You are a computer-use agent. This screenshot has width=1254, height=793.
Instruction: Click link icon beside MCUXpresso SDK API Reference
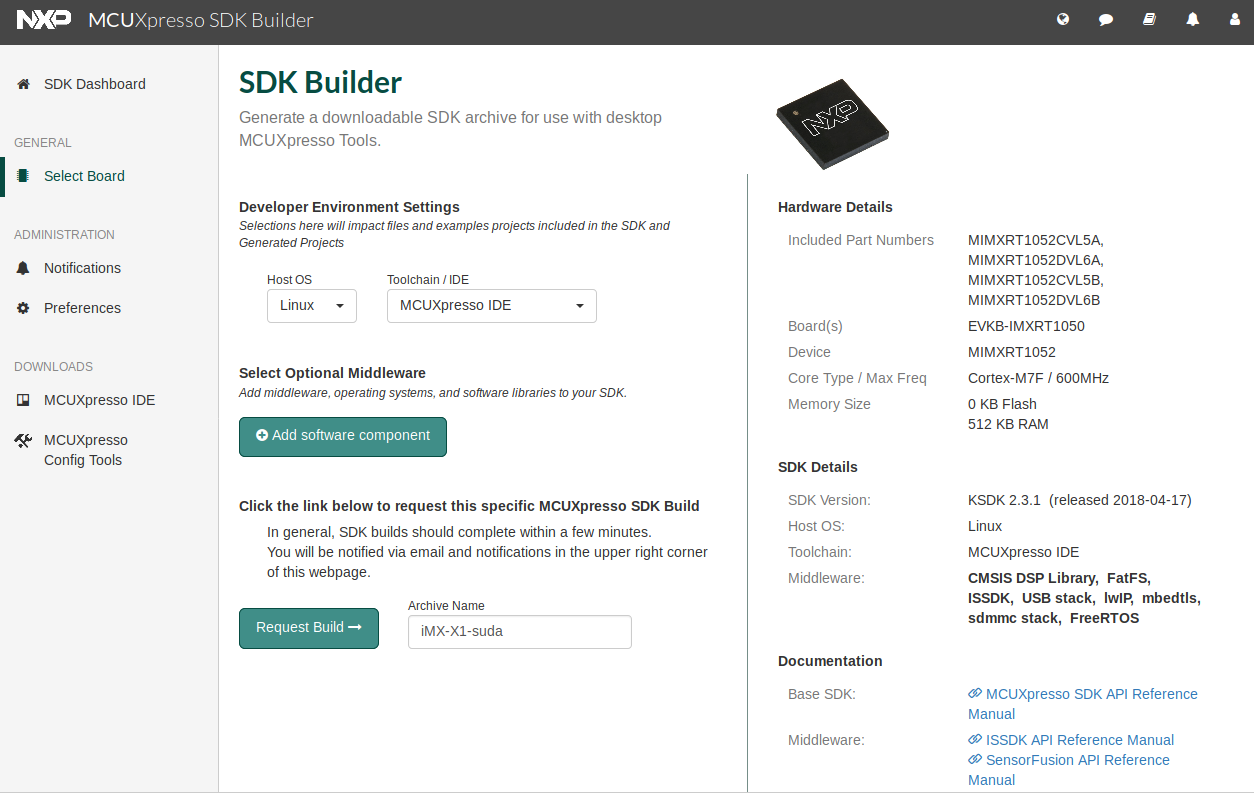(975, 694)
